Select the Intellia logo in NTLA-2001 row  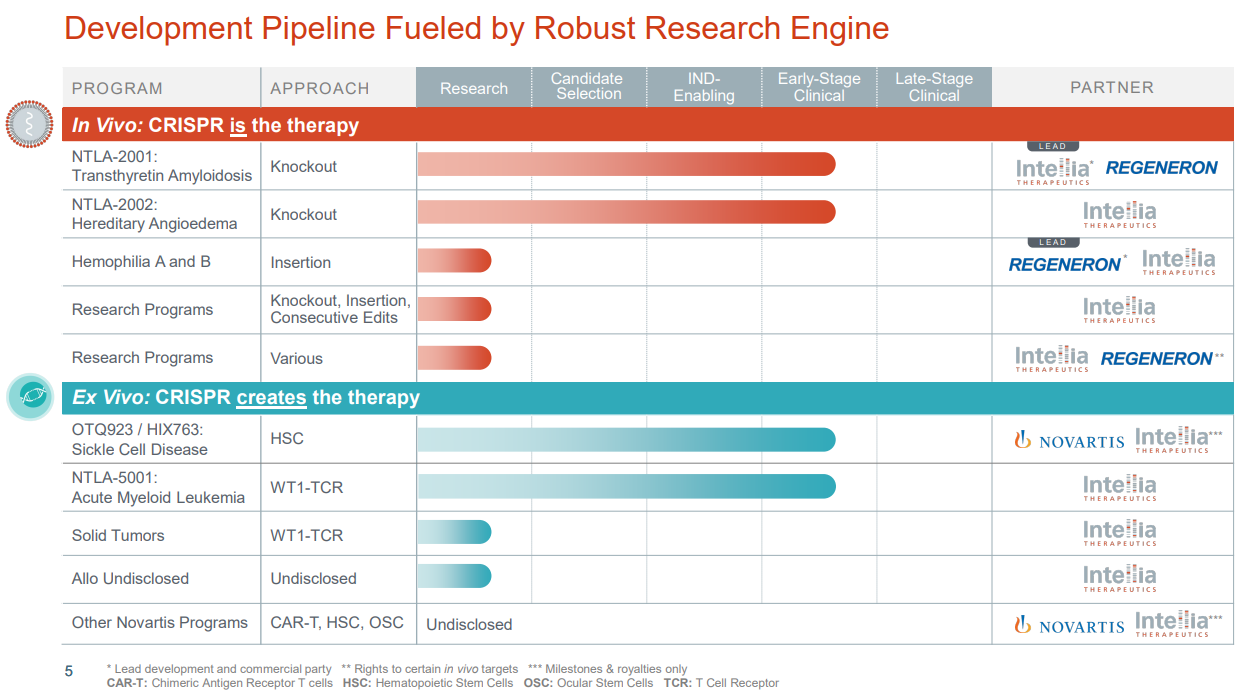(x=1054, y=170)
